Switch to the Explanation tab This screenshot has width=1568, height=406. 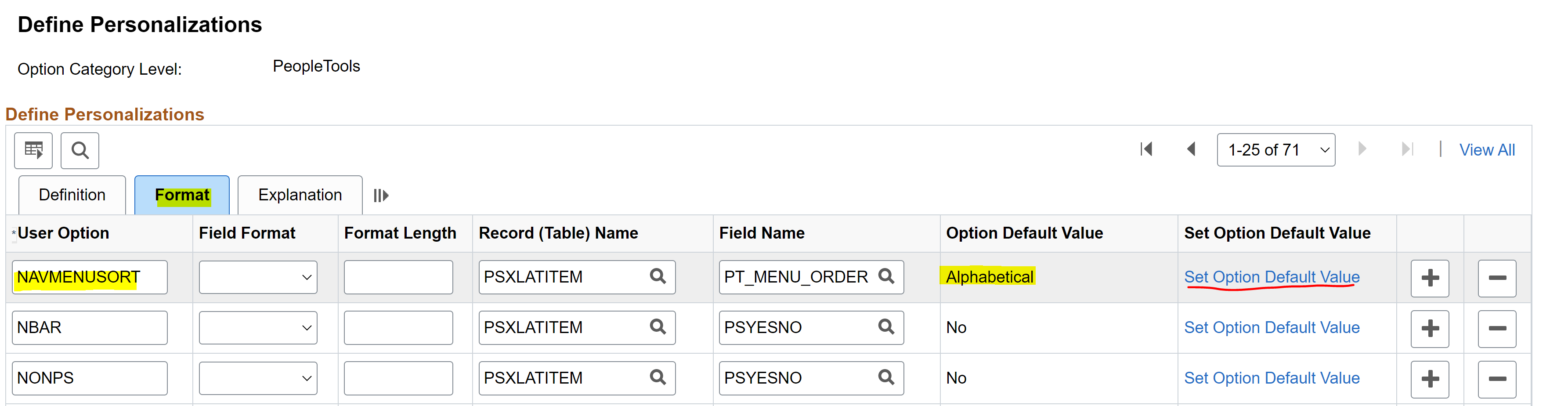tap(300, 195)
